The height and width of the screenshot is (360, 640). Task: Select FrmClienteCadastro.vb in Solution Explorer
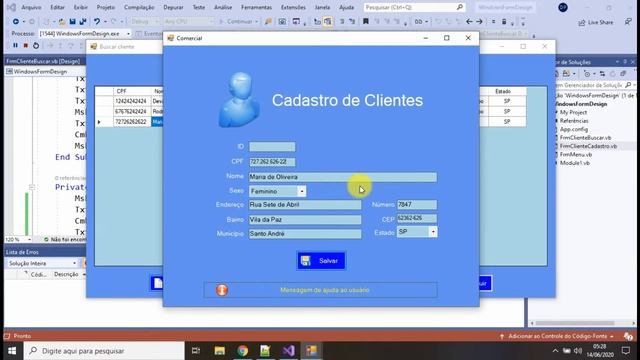pos(588,146)
